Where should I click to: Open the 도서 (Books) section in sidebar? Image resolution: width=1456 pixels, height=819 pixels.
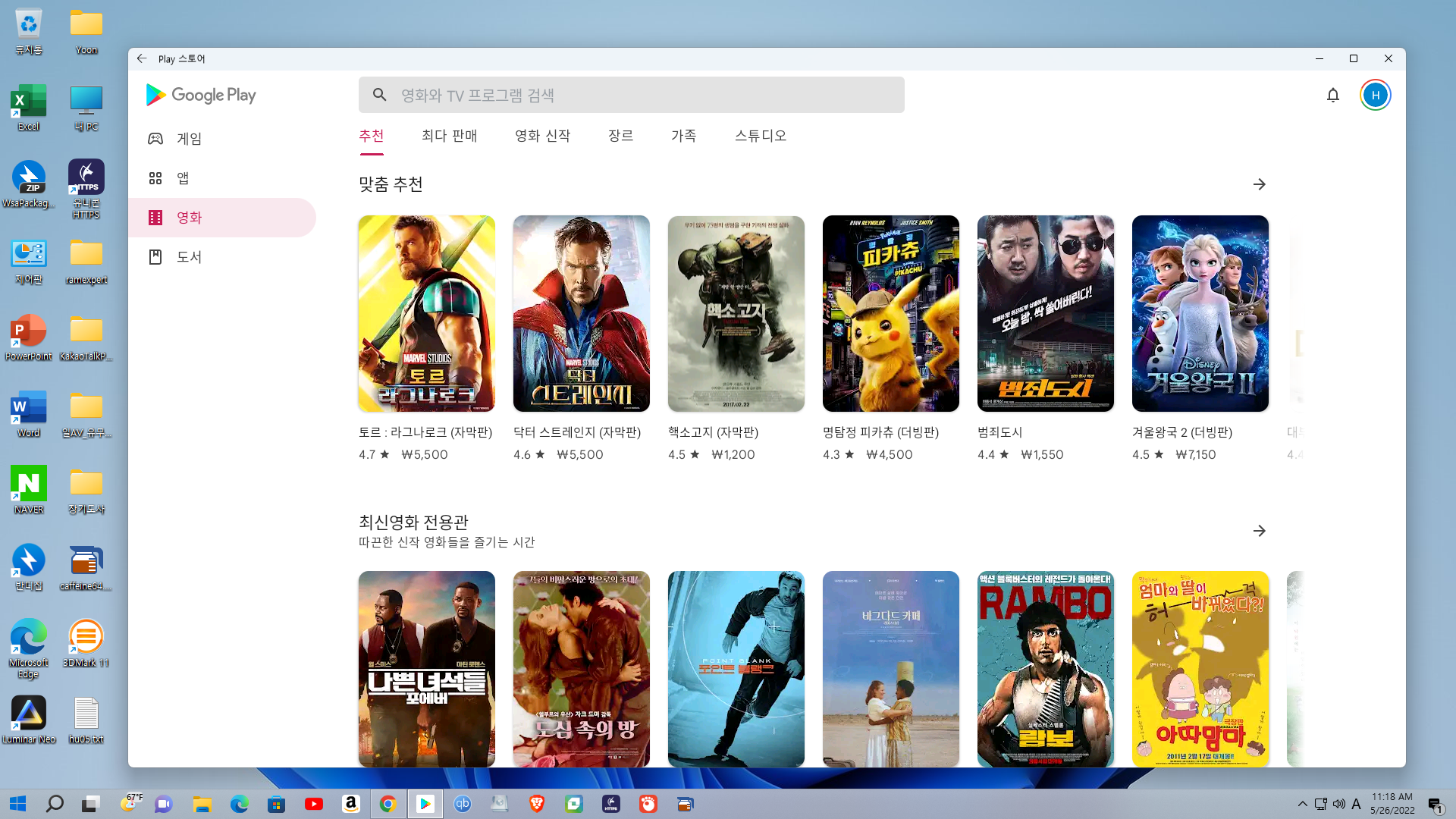(222, 257)
